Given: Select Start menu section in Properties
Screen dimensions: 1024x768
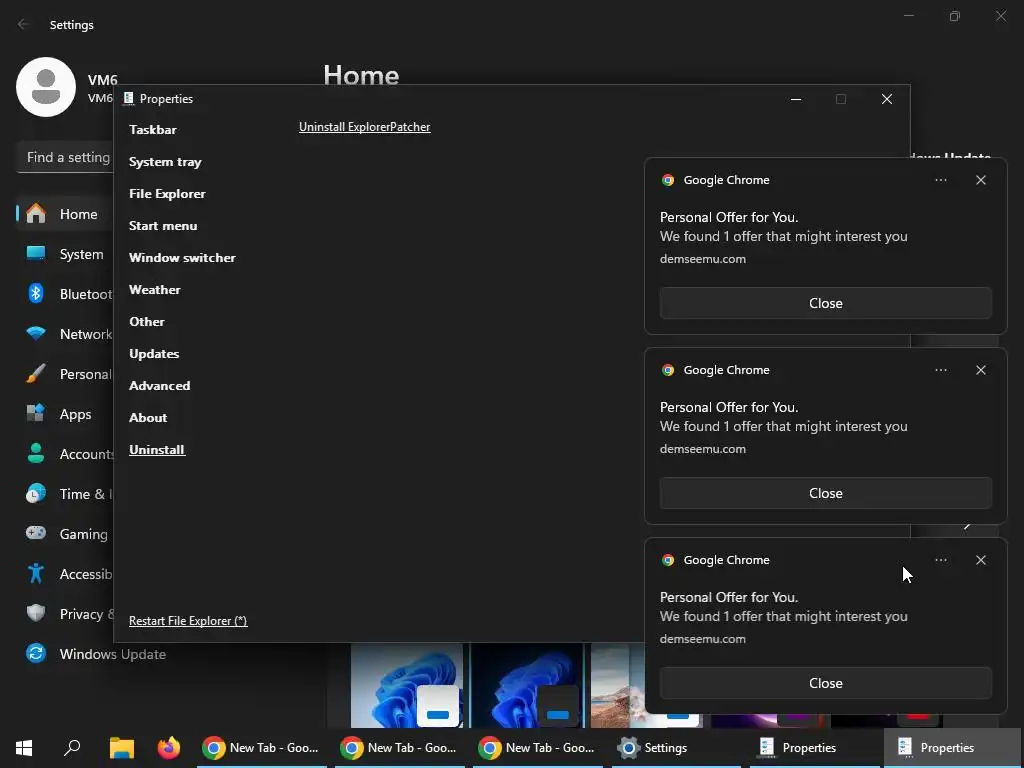Looking at the screenshot, I should [163, 225].
